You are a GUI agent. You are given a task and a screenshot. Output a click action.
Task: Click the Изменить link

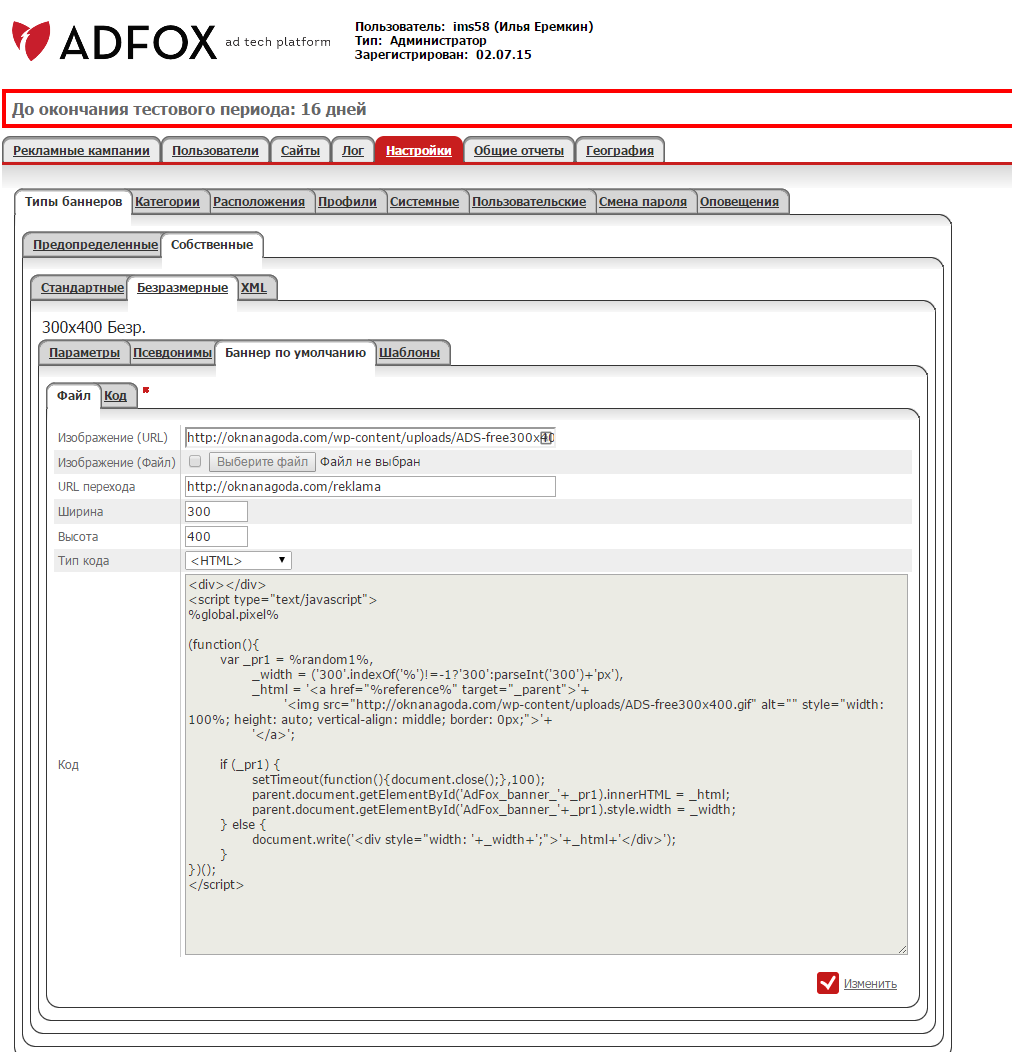tap(870, 984)
